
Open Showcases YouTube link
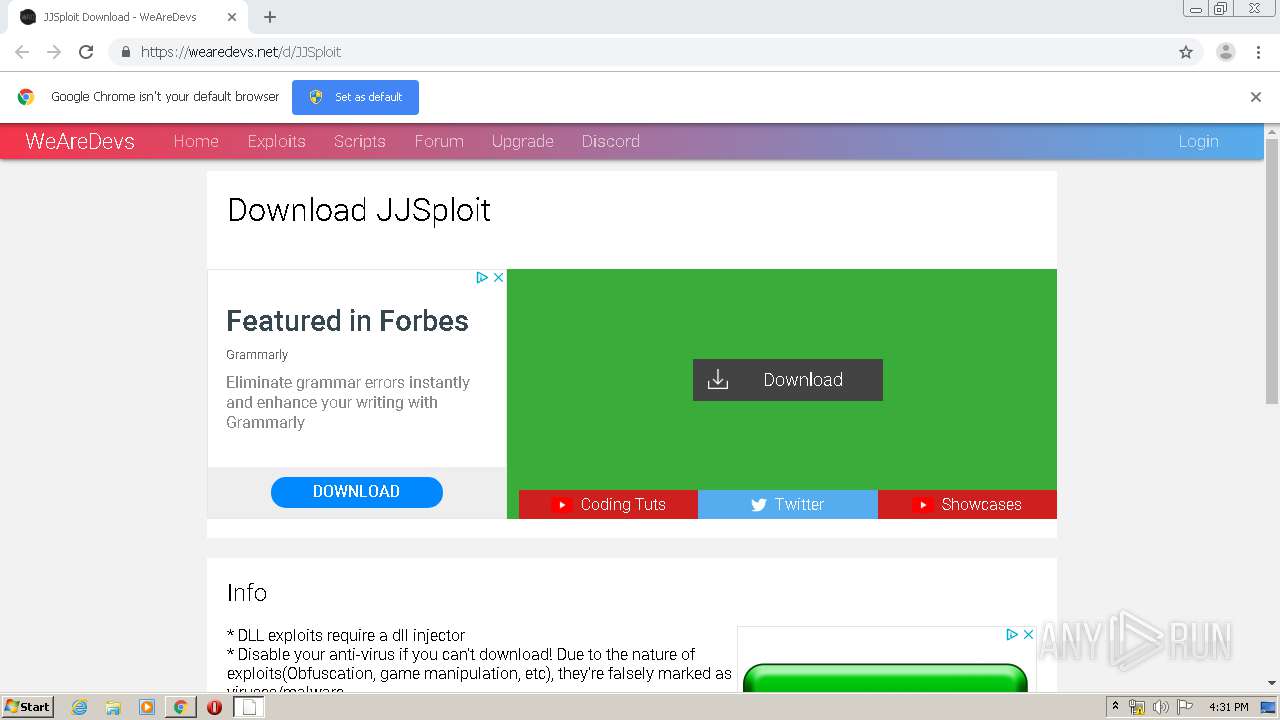[x=967, y=505]
